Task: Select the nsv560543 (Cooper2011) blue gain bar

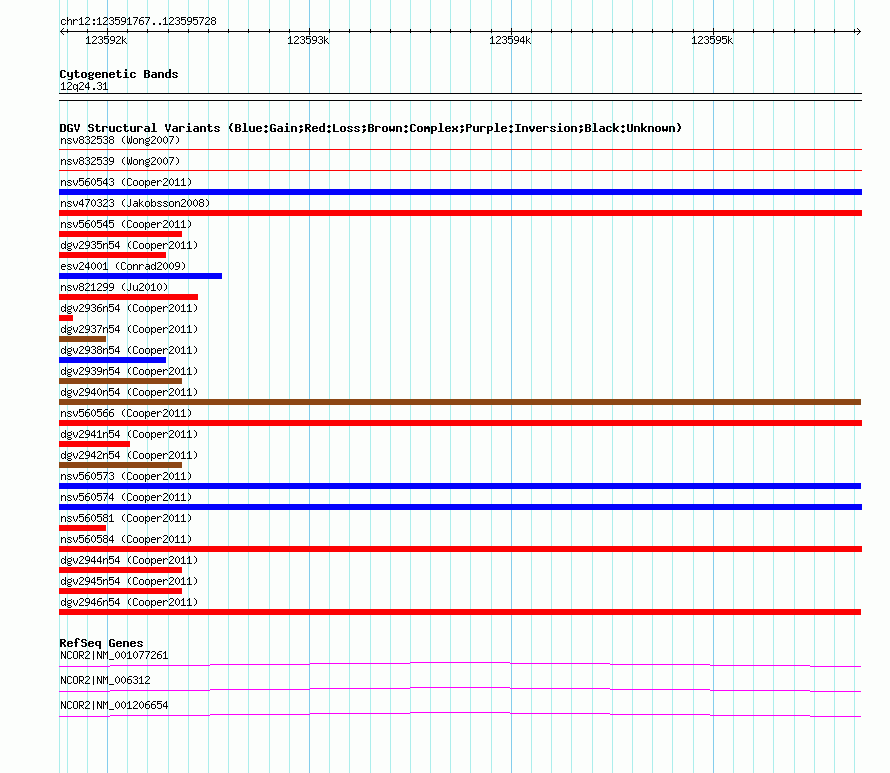Action: point(460,192)
